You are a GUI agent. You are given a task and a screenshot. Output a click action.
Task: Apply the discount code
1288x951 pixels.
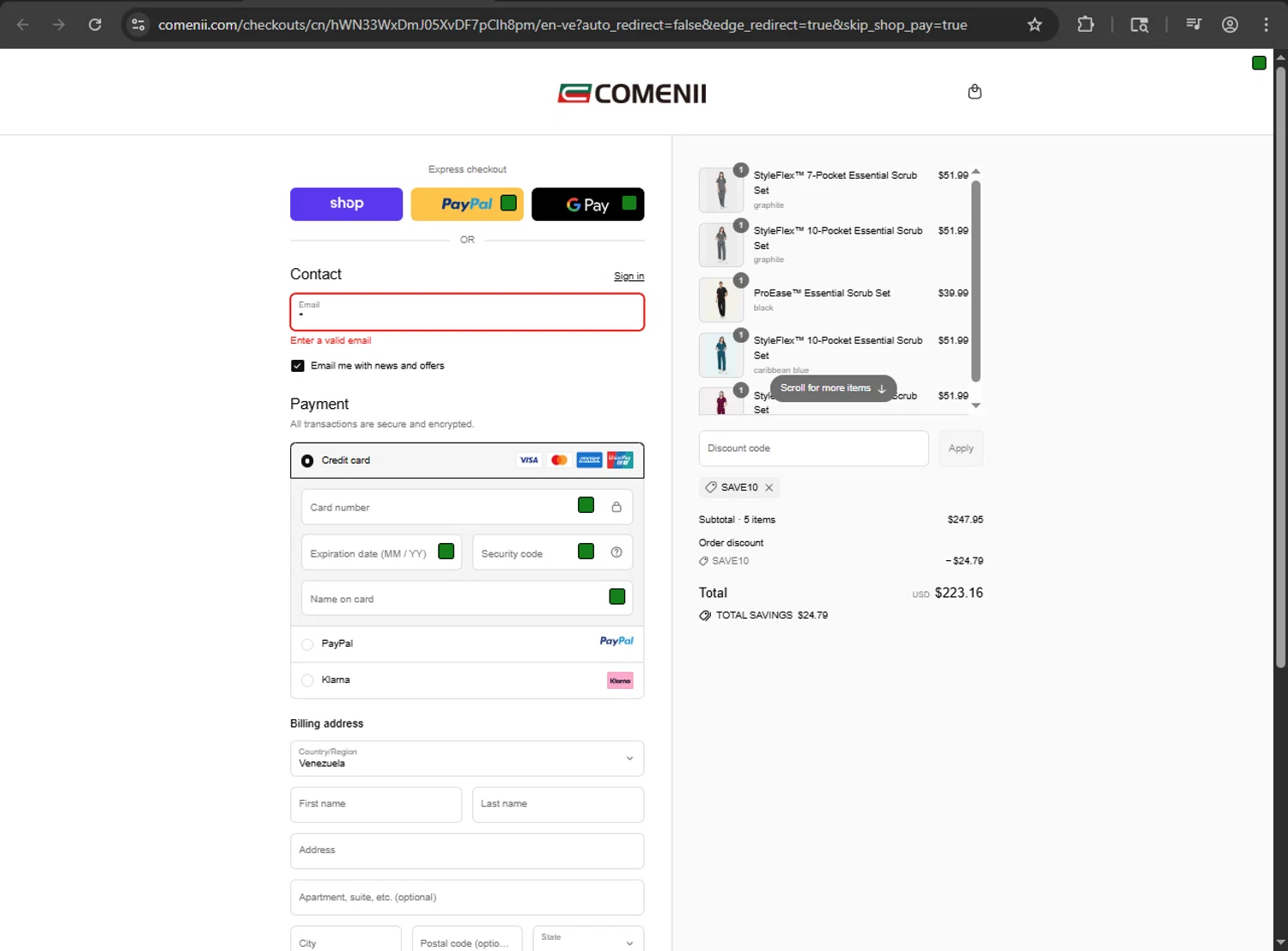point(961,448)
